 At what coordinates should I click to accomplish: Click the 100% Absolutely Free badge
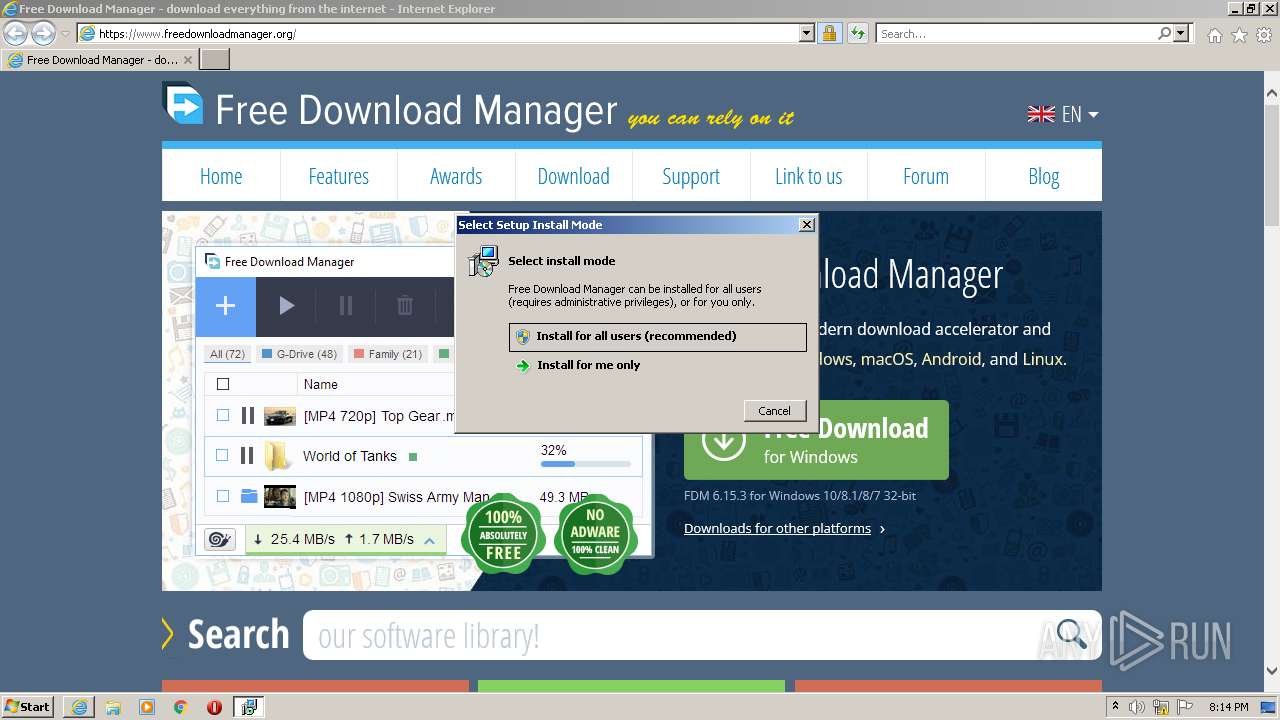pos(503,534)
